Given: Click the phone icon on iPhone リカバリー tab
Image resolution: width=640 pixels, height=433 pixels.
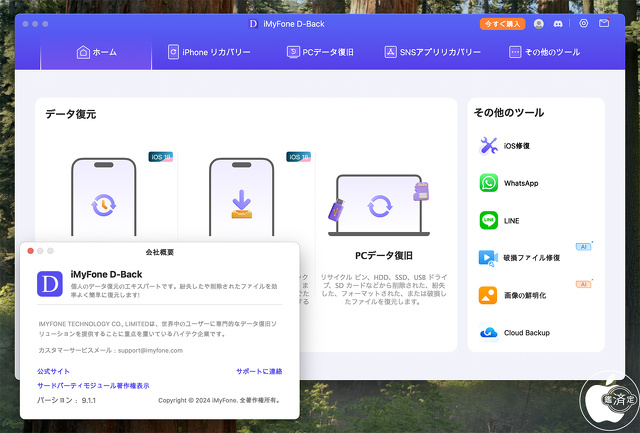Looking at the screenshot, I should click(x=173, y=52).
